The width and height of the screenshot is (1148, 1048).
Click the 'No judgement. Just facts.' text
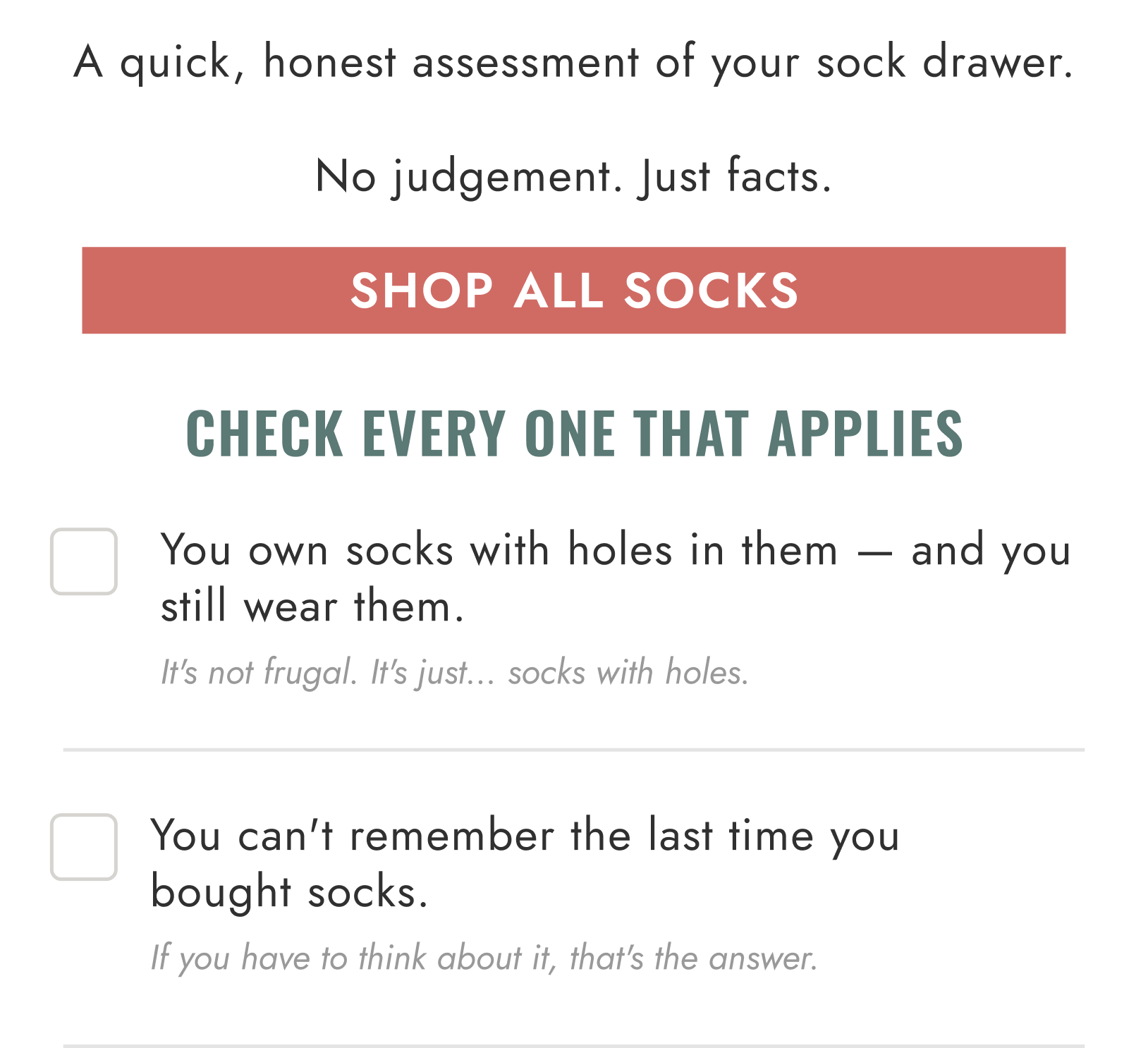tap(574, 176)
